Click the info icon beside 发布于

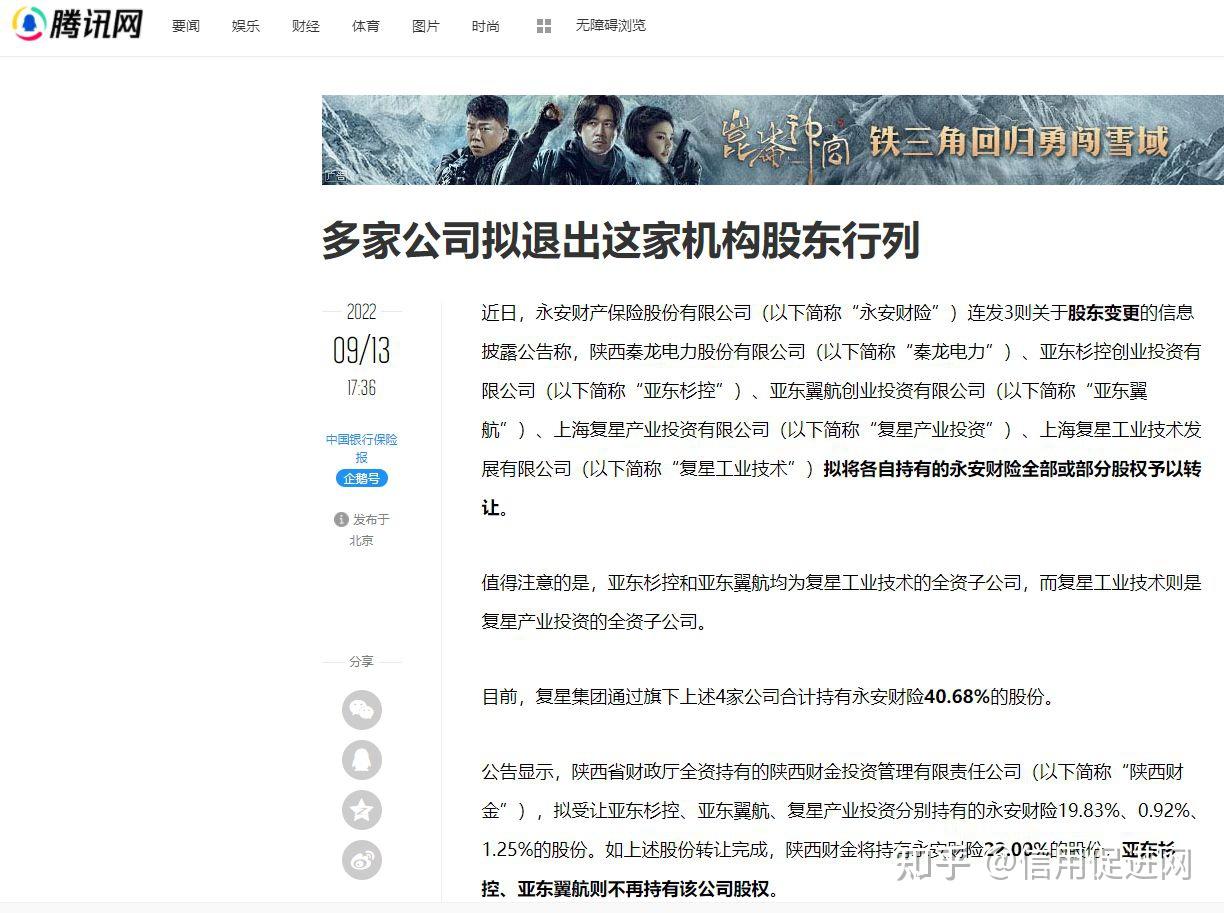(341, 519)
